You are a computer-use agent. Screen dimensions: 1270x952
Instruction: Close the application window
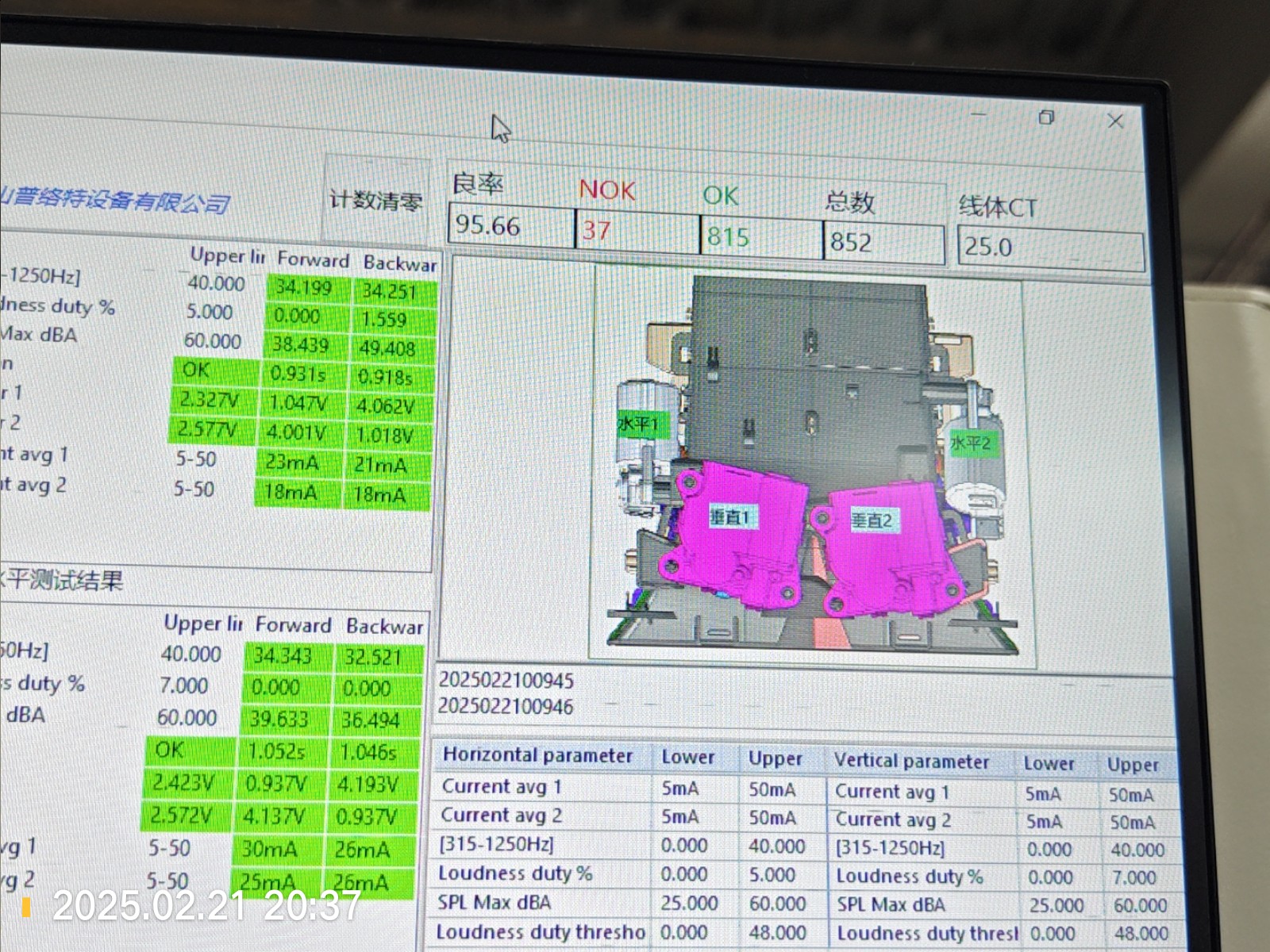[x=1115, y=121]
